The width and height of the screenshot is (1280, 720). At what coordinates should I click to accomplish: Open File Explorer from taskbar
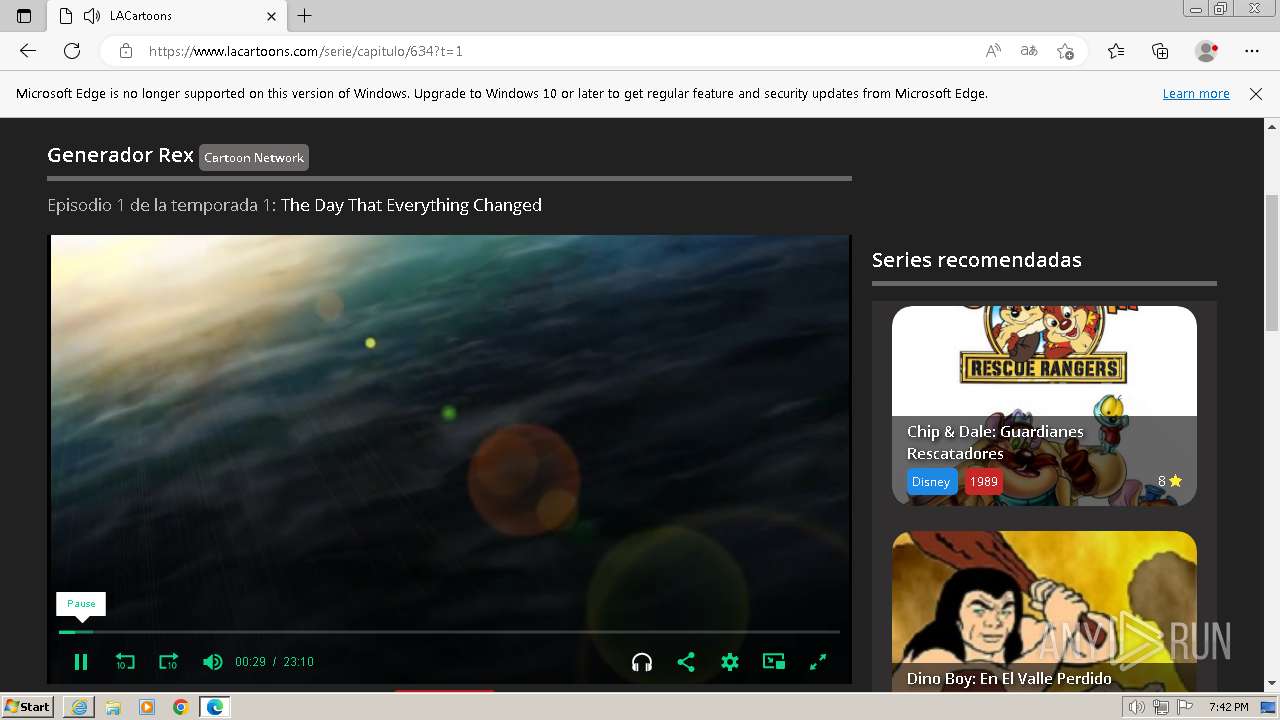[113, 707]
